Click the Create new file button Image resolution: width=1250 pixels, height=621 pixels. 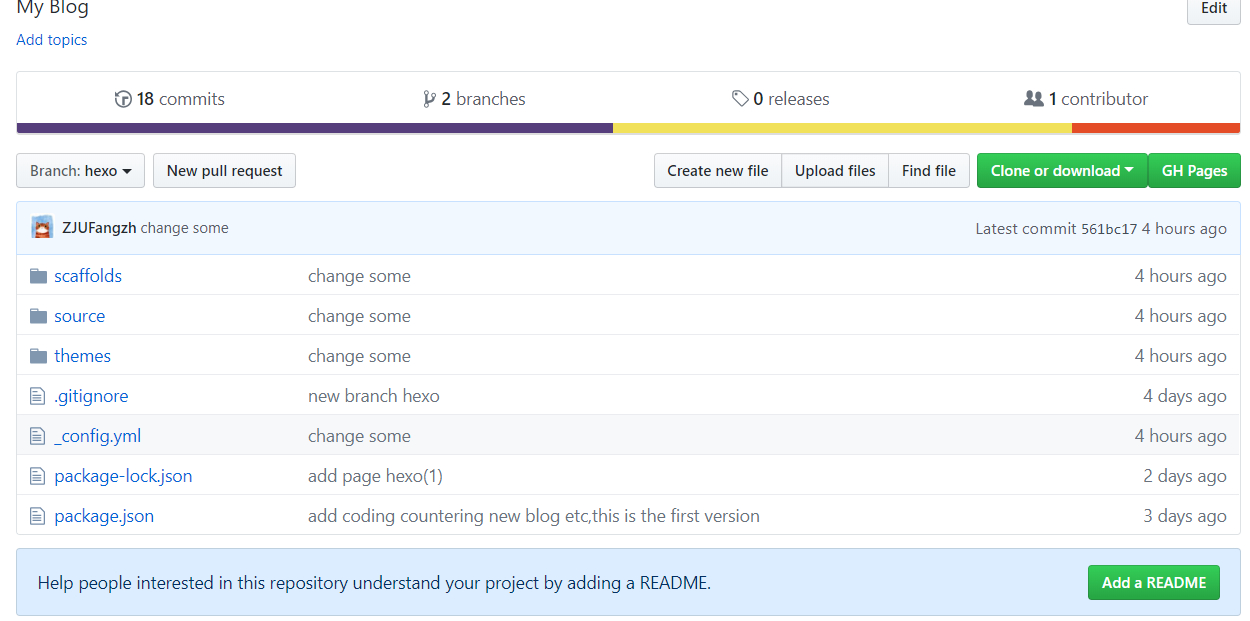(717, 171)
